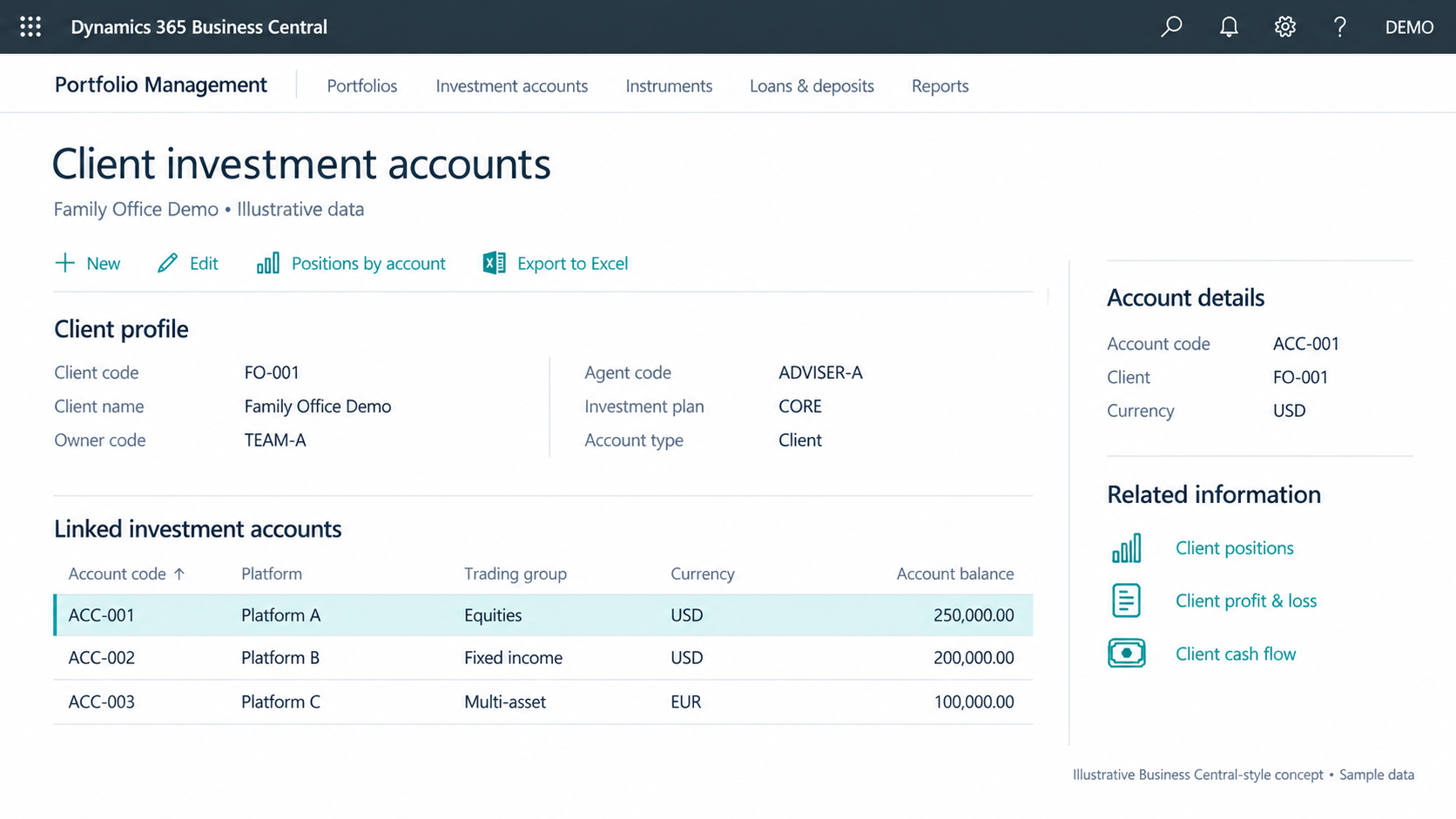Open the Reports menu
This screenshot has width=1456, height=819.
pyautogui.click(x=940, y=86)
